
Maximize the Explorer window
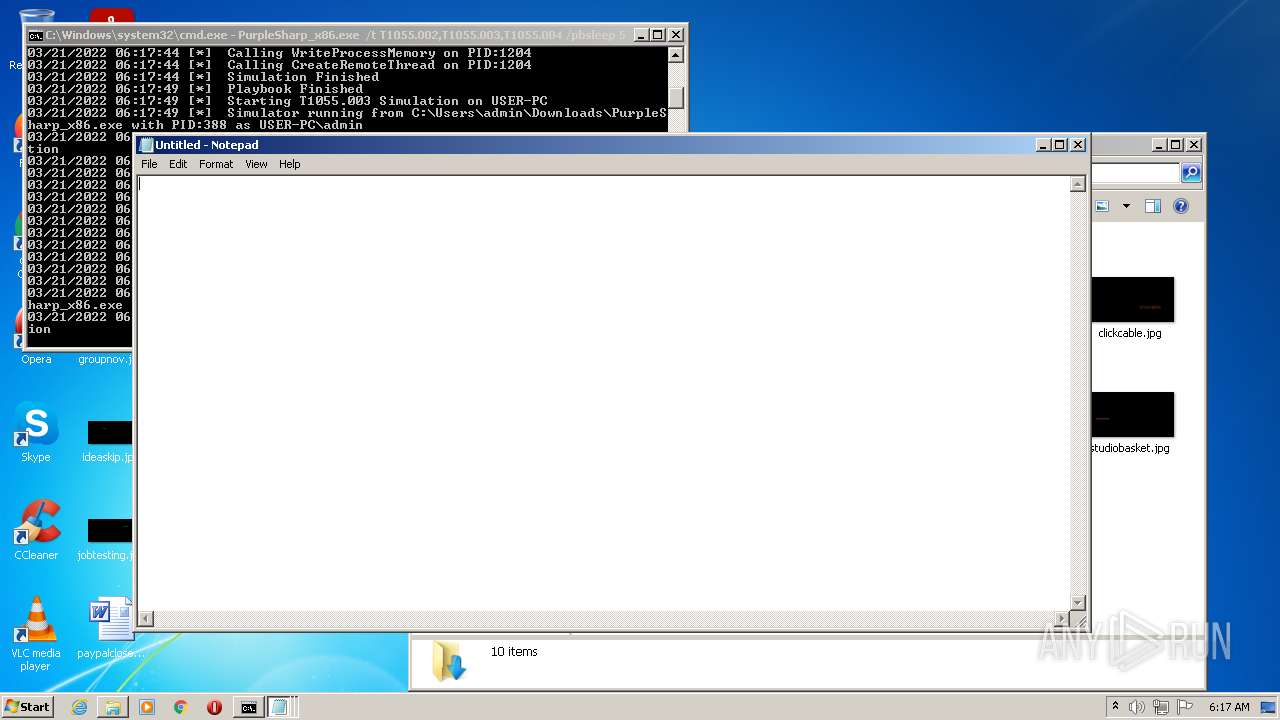[x=1176, y=145]
